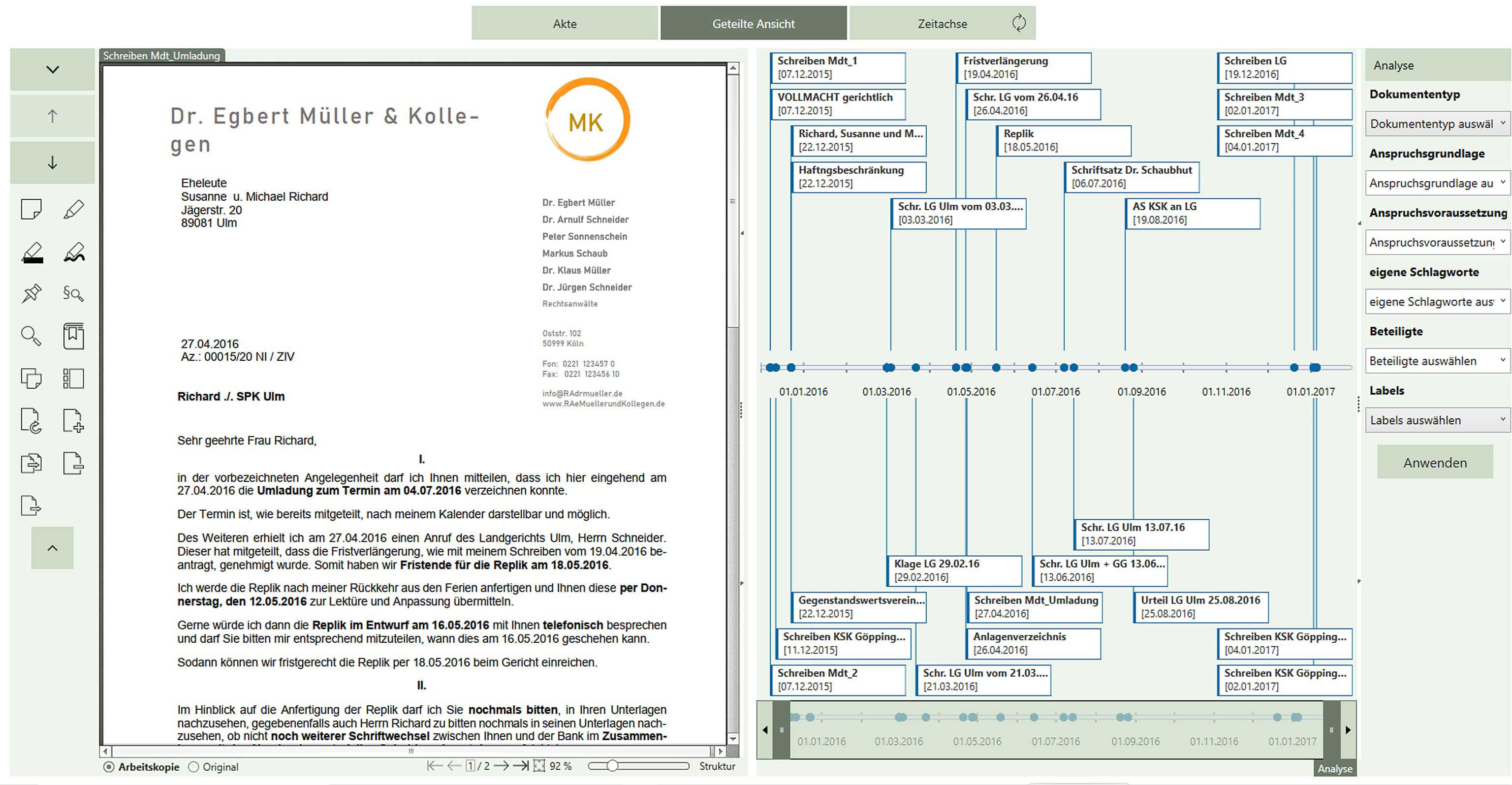The height and width of the screenshot is (785, 1512).
Task: Click the document horizontal scrollbar right arrow
Action: (721, 751)
